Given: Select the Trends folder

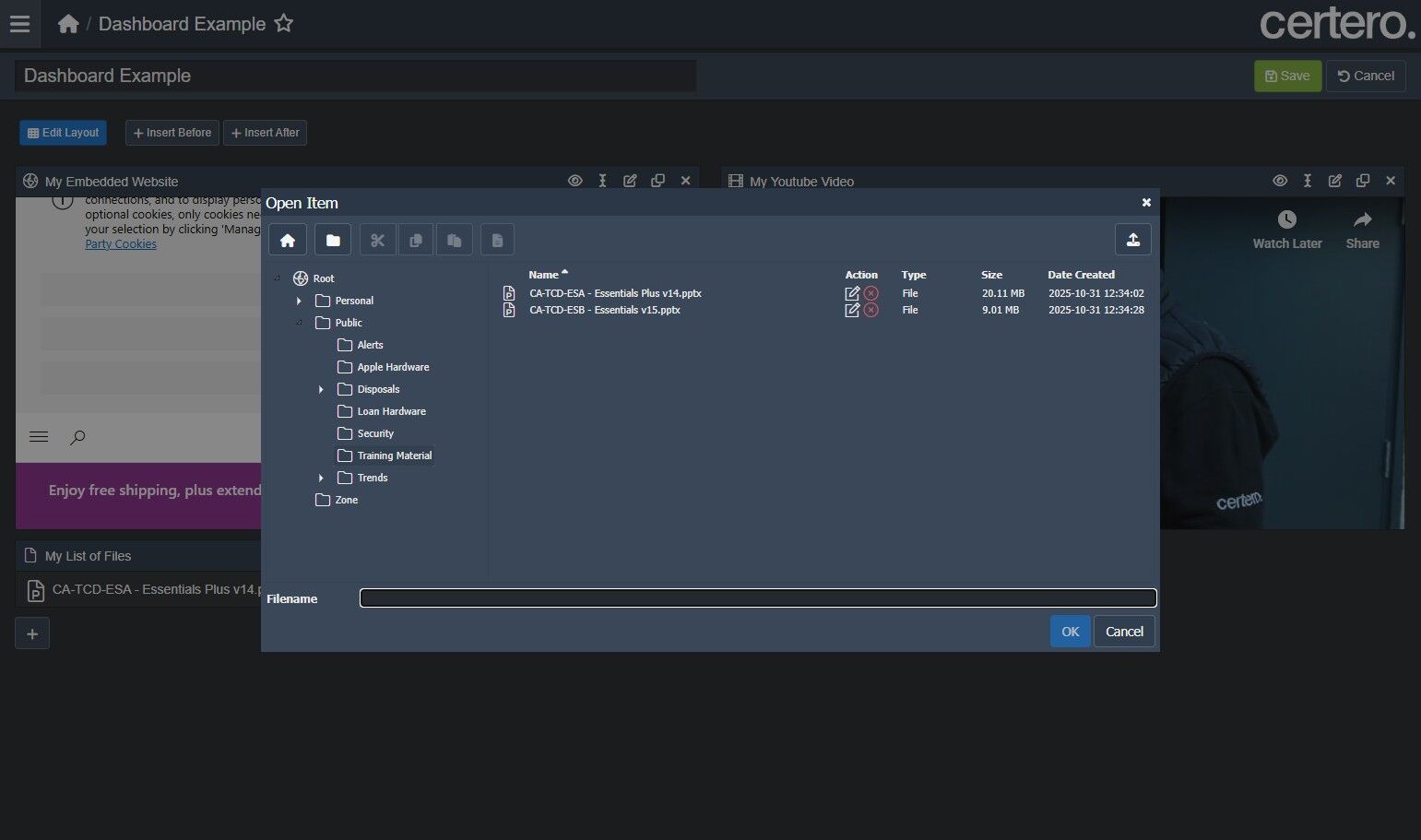Looking at the screenshot, I should (x=373, y=478).
